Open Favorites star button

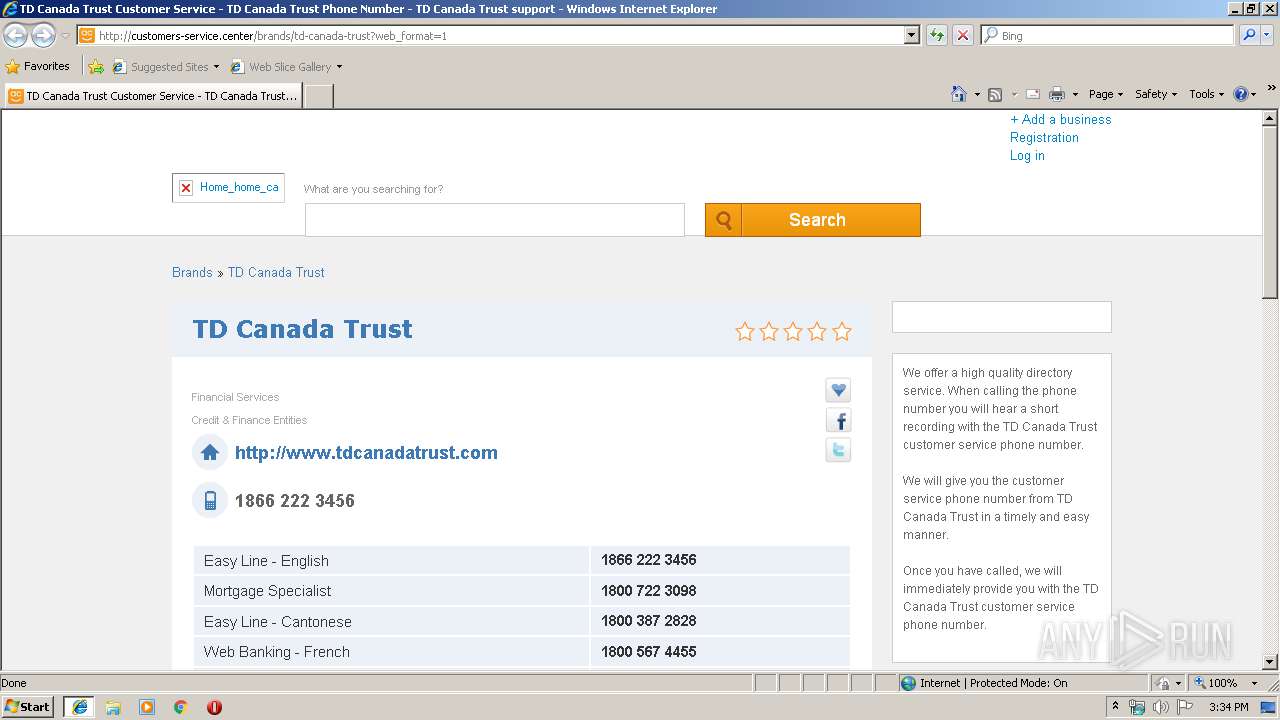(x=38, y=66)
